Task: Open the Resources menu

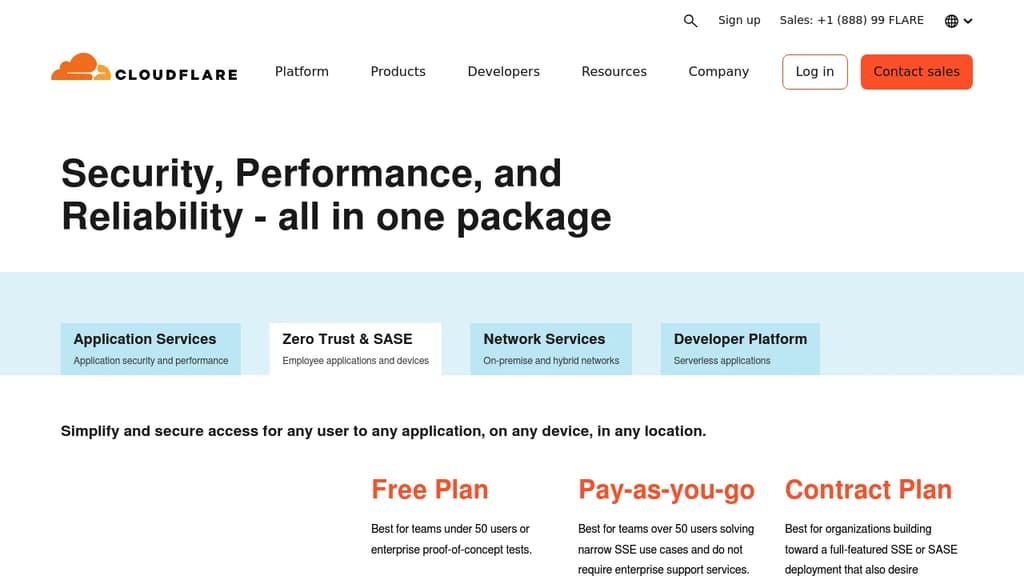Action: coord(614,72)
